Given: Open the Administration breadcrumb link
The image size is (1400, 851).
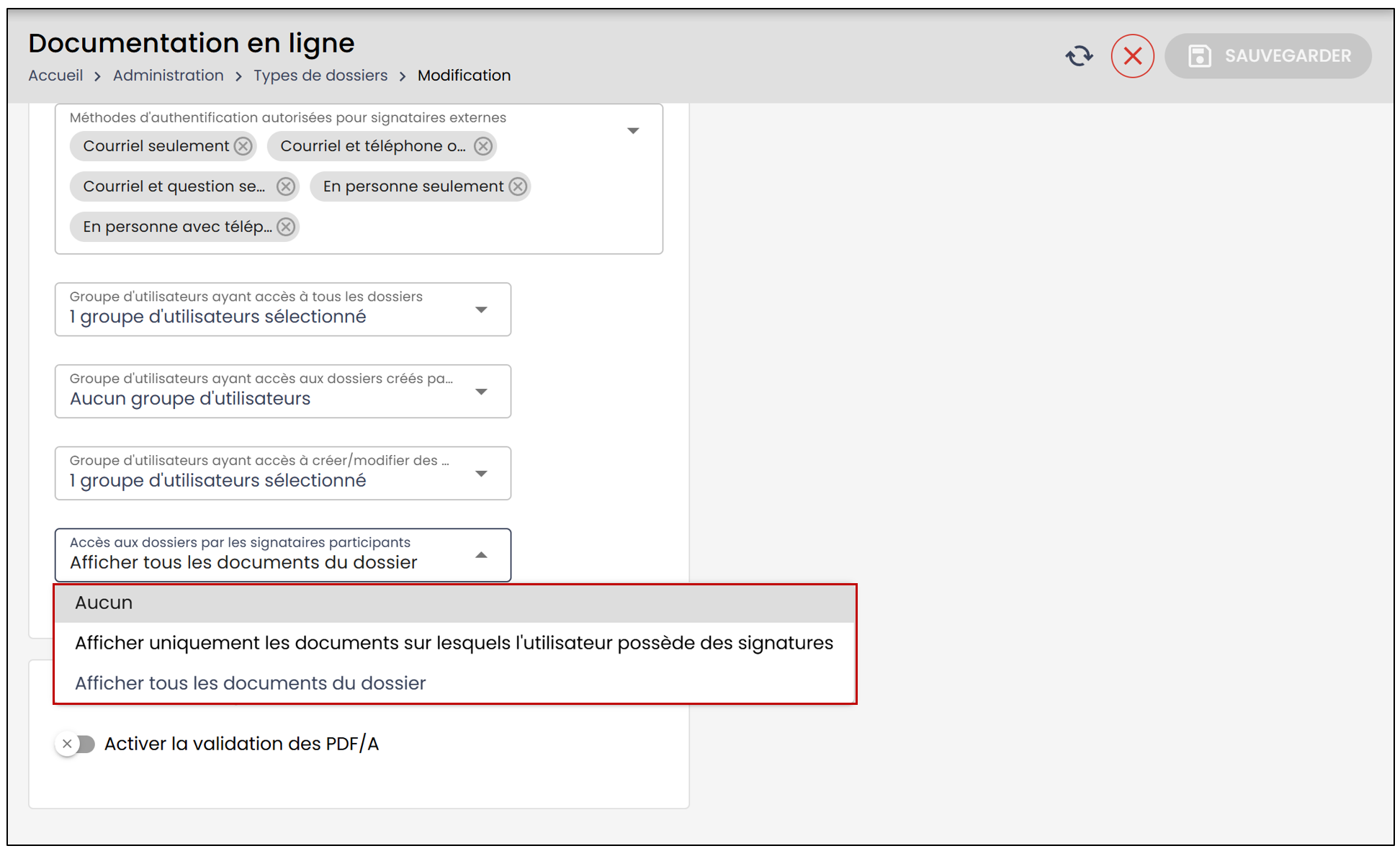Looking at the screenshot, I should (x=169, y=76).
